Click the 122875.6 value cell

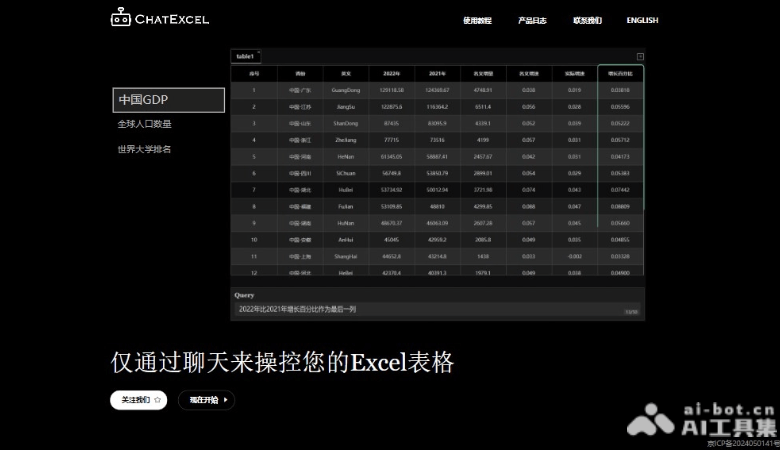[391, 107]
